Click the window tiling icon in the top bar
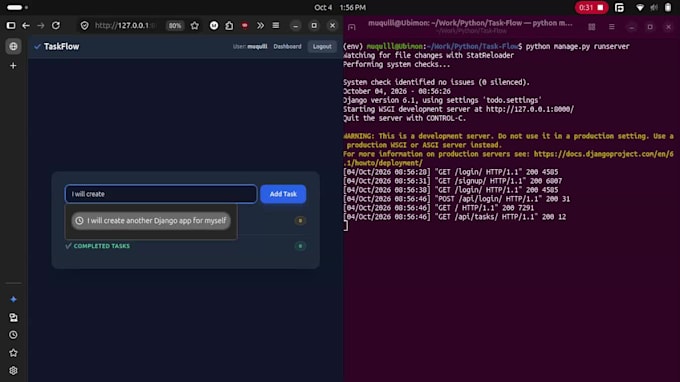680x382 pixels. pyautogui.click(x=619, y=7)
